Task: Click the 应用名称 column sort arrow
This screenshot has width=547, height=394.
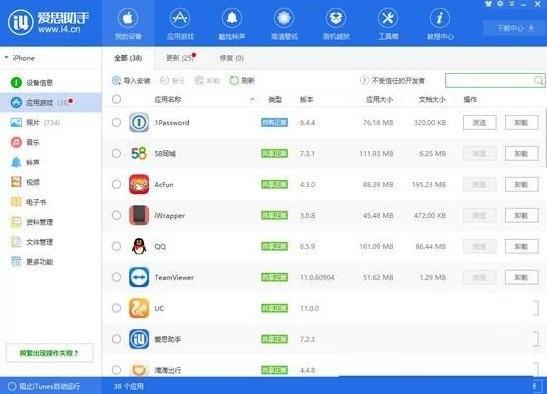Action: point(252,100)
